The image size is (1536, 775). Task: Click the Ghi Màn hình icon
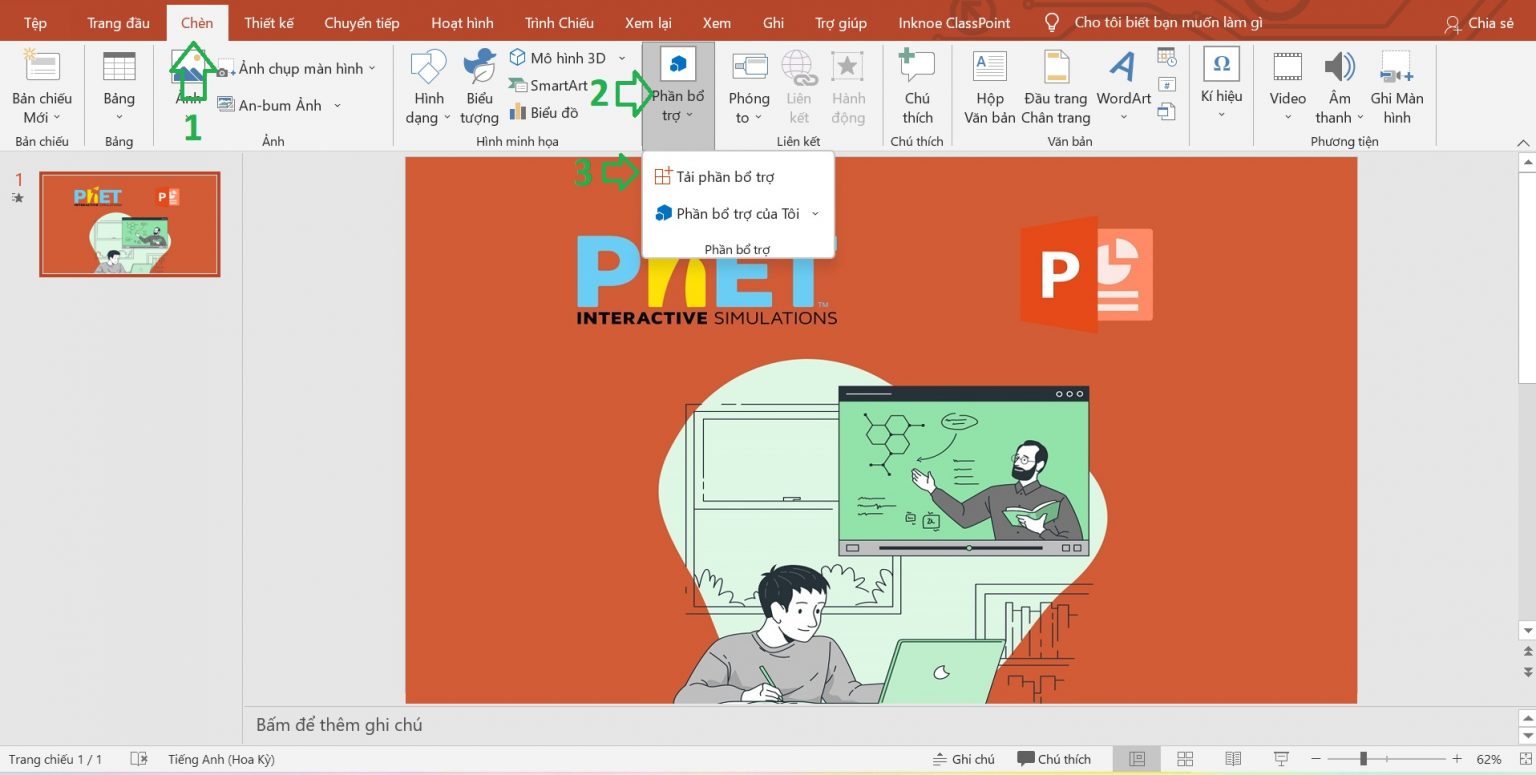[1396, 68]
